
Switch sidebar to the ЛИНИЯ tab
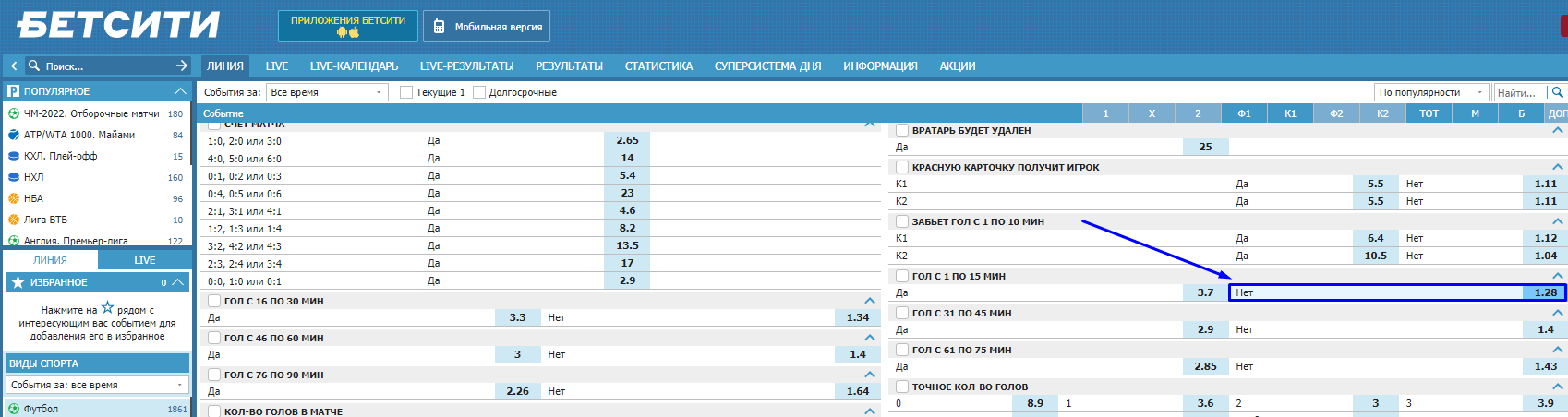point(51,260)
